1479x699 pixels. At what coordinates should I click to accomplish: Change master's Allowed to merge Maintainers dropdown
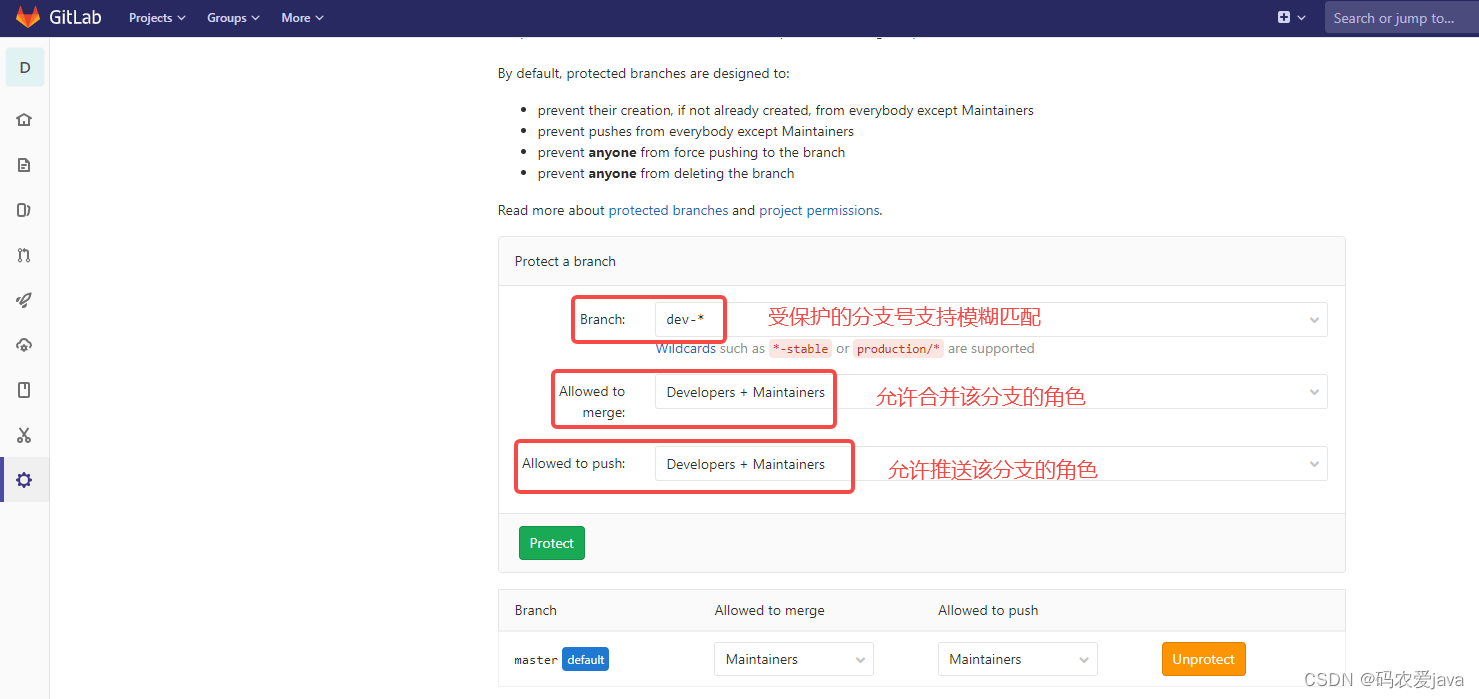(x=794, y=659)
